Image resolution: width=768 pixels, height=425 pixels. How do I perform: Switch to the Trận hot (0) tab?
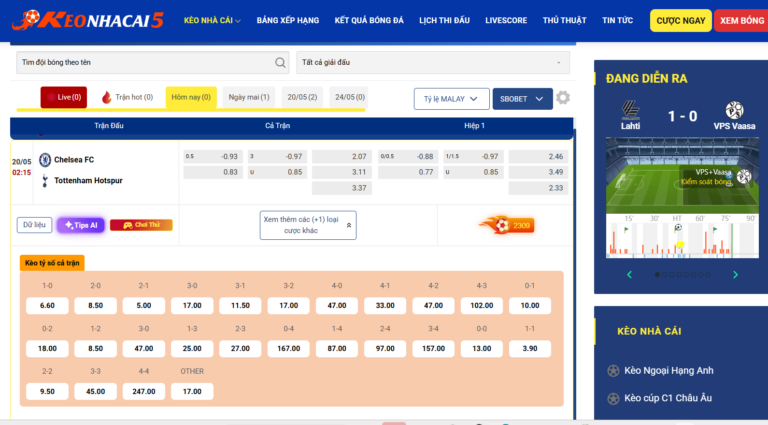pos(127,97)
